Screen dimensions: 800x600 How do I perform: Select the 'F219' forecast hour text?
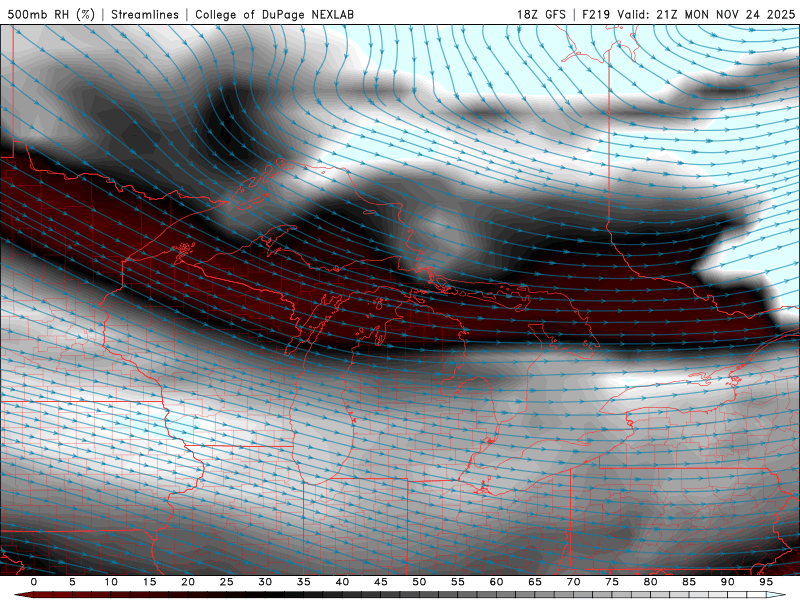coord(596,15)
